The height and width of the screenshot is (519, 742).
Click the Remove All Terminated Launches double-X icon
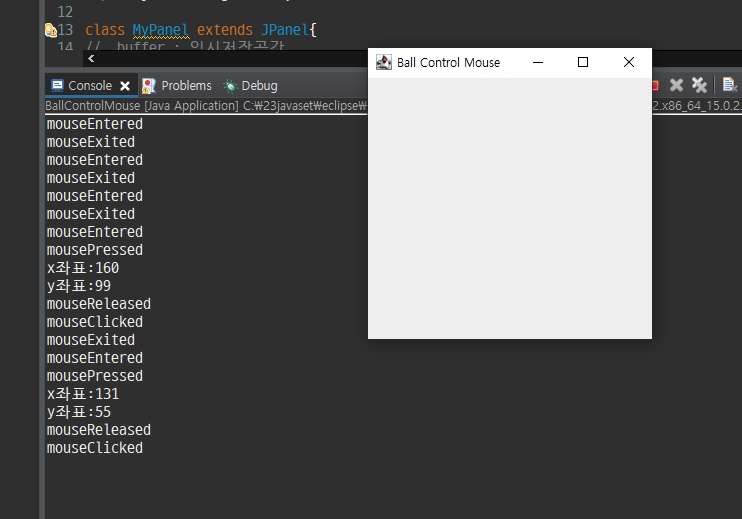pyautogui.click(x=699, y=85)
